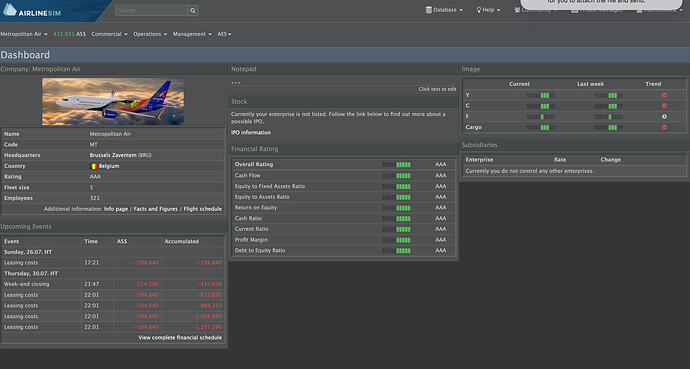The height and width of the screenshot is (369, 690).
Task: Click the 411,031 AS$ balance
Action: point(70,34)
